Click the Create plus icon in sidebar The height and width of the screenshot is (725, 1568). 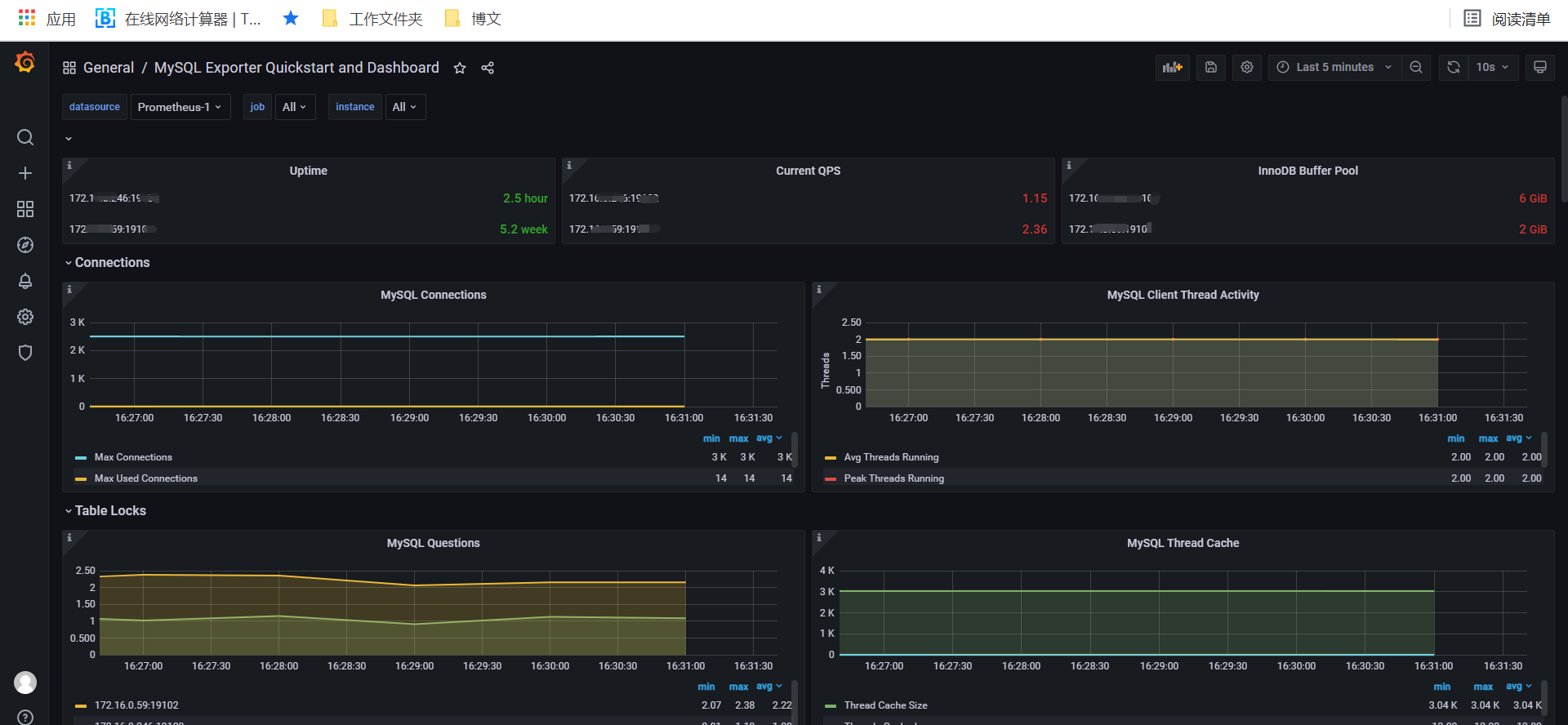coord(25,173)
